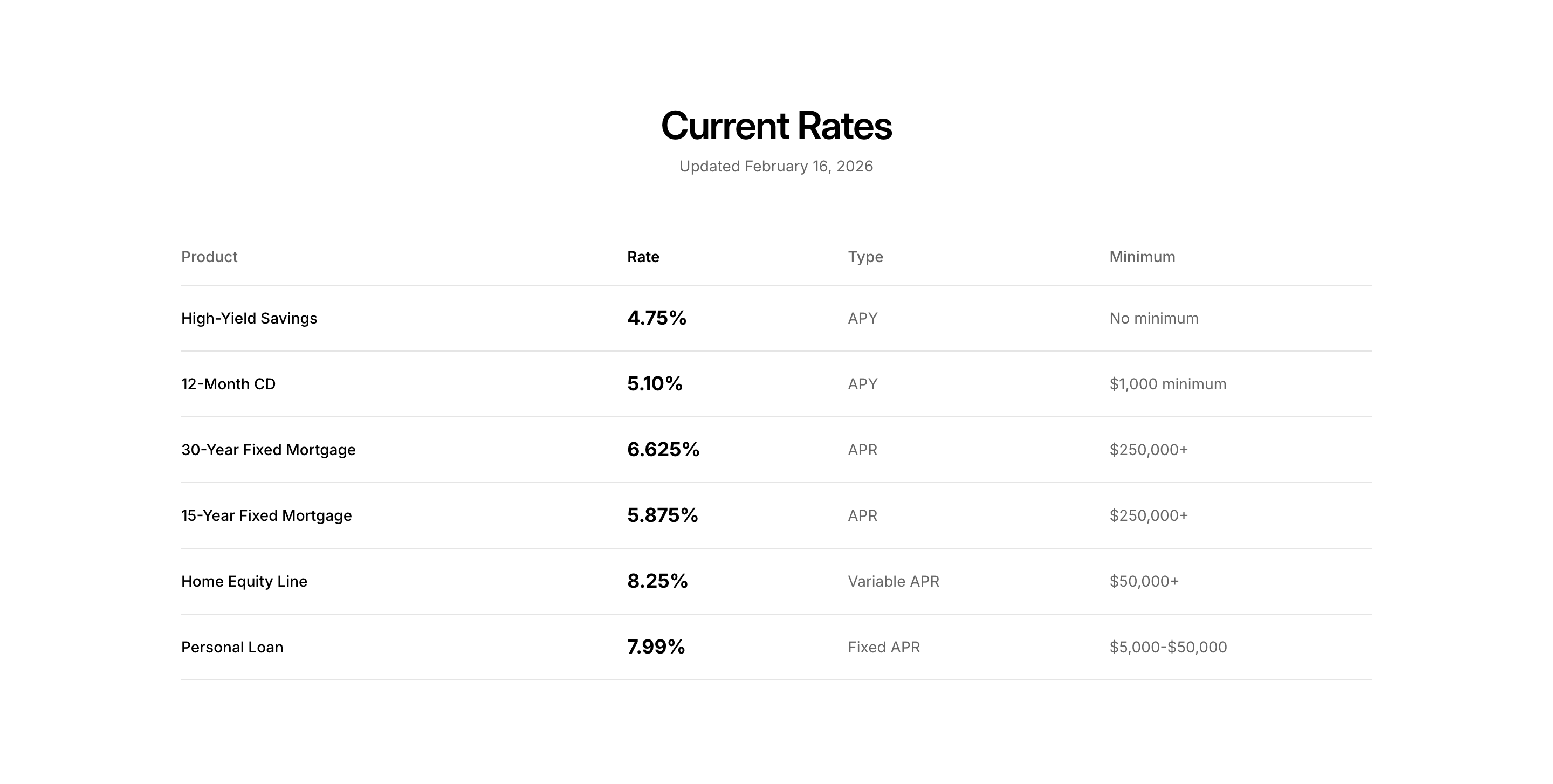1553x784 pixels.
Task: Click the $5,000-$50,000 minimum range
Action: point(1168,647)
